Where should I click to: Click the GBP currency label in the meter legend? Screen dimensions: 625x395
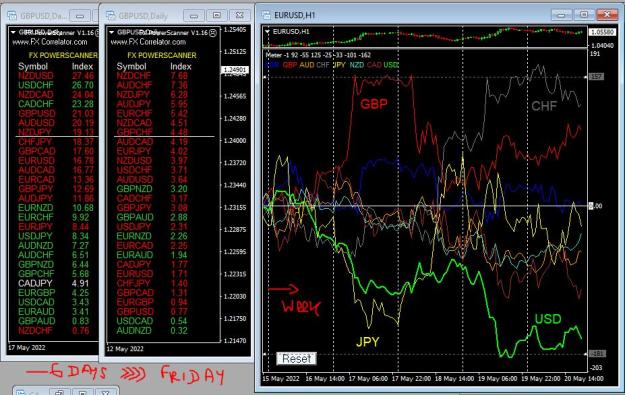[290, 65]
